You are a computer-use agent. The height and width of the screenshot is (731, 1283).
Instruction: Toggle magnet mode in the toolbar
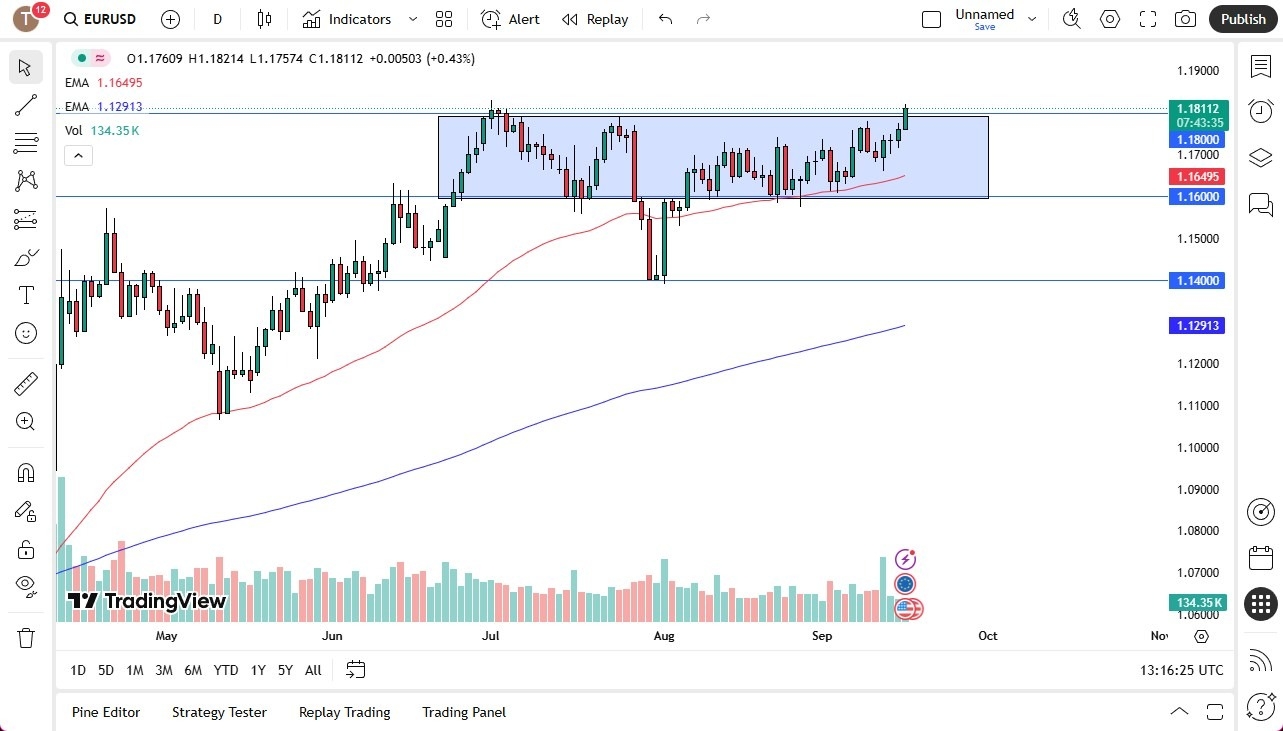[25, 472]
